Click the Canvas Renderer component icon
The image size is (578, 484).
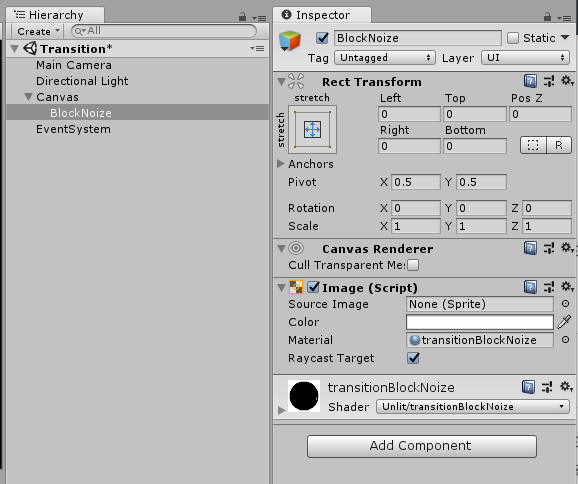coord(296,248)
